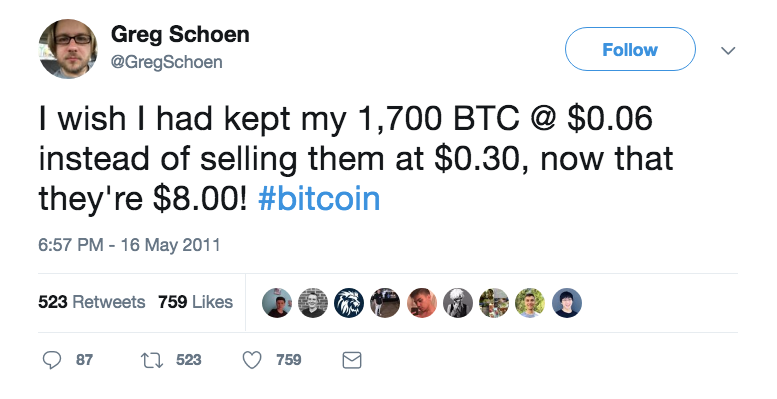Click the @GregSchoen handle
Viewport: 777px width, 399px height.
point(166,62)
